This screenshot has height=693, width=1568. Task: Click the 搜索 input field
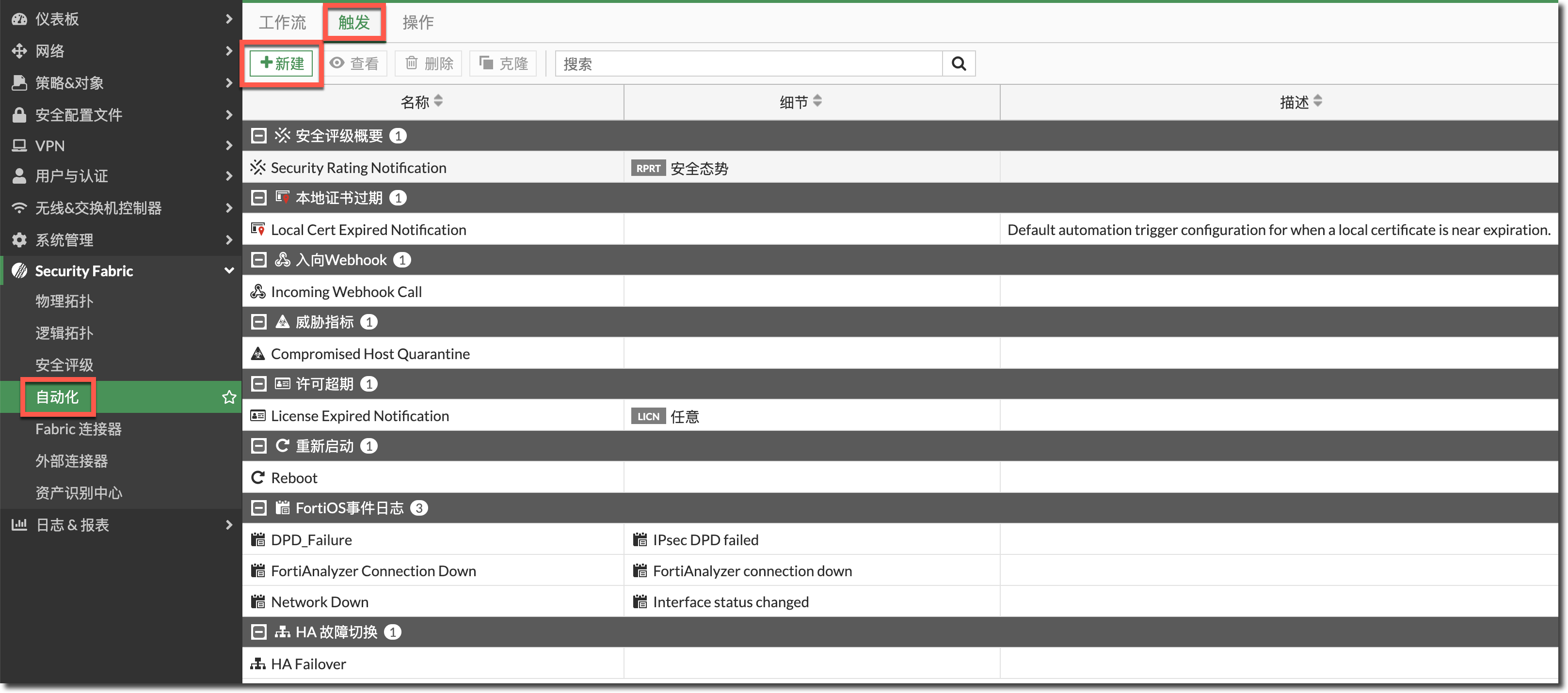click(749, 63)
